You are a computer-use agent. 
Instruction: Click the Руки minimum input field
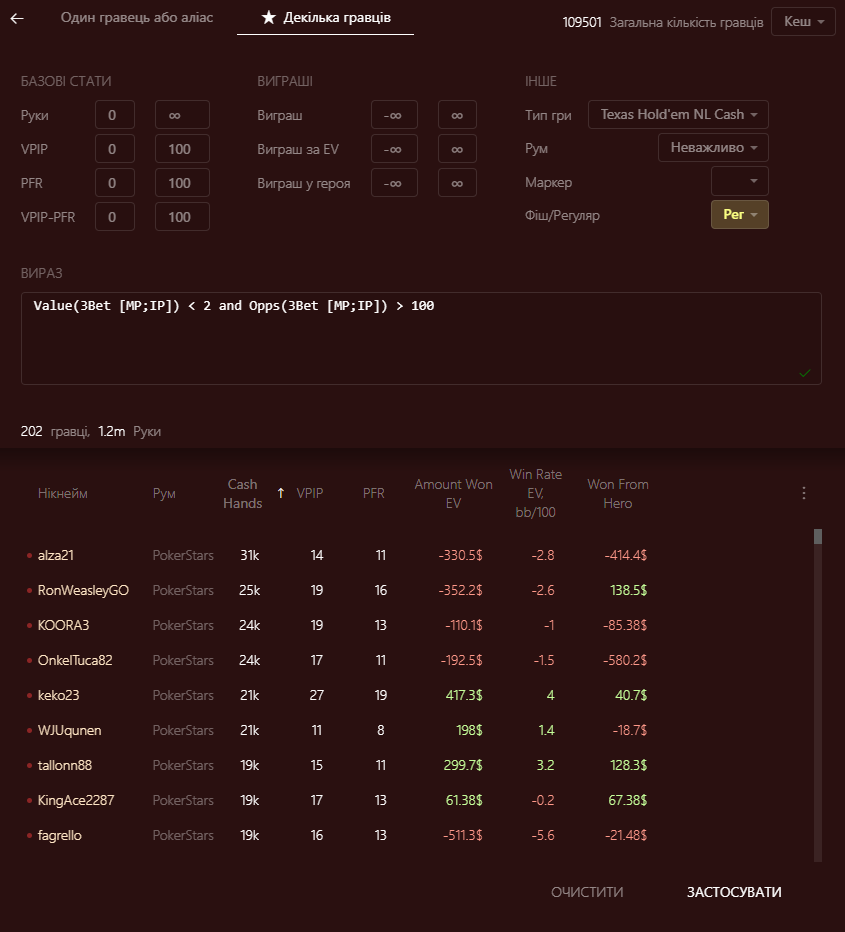click(x=115, y=115)
